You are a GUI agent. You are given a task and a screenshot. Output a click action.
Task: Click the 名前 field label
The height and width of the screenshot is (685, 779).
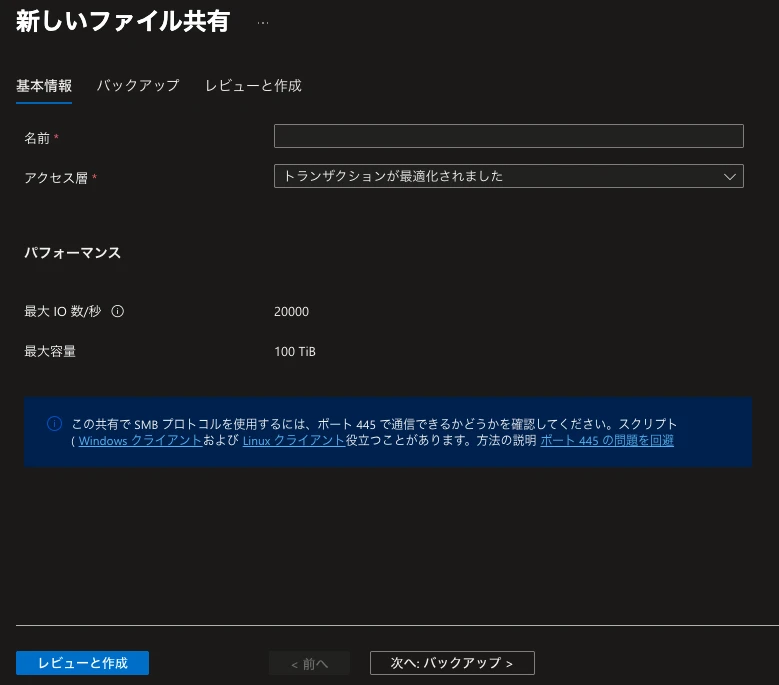37,138
